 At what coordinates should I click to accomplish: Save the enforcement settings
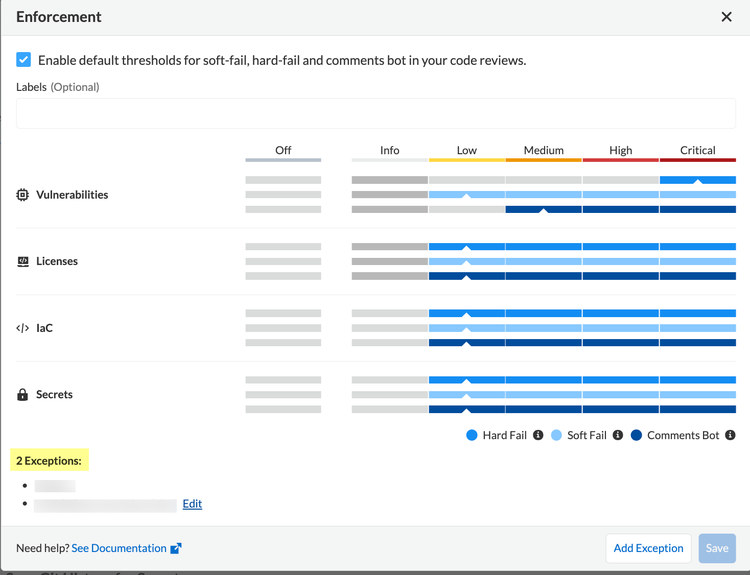pos(717,548)
